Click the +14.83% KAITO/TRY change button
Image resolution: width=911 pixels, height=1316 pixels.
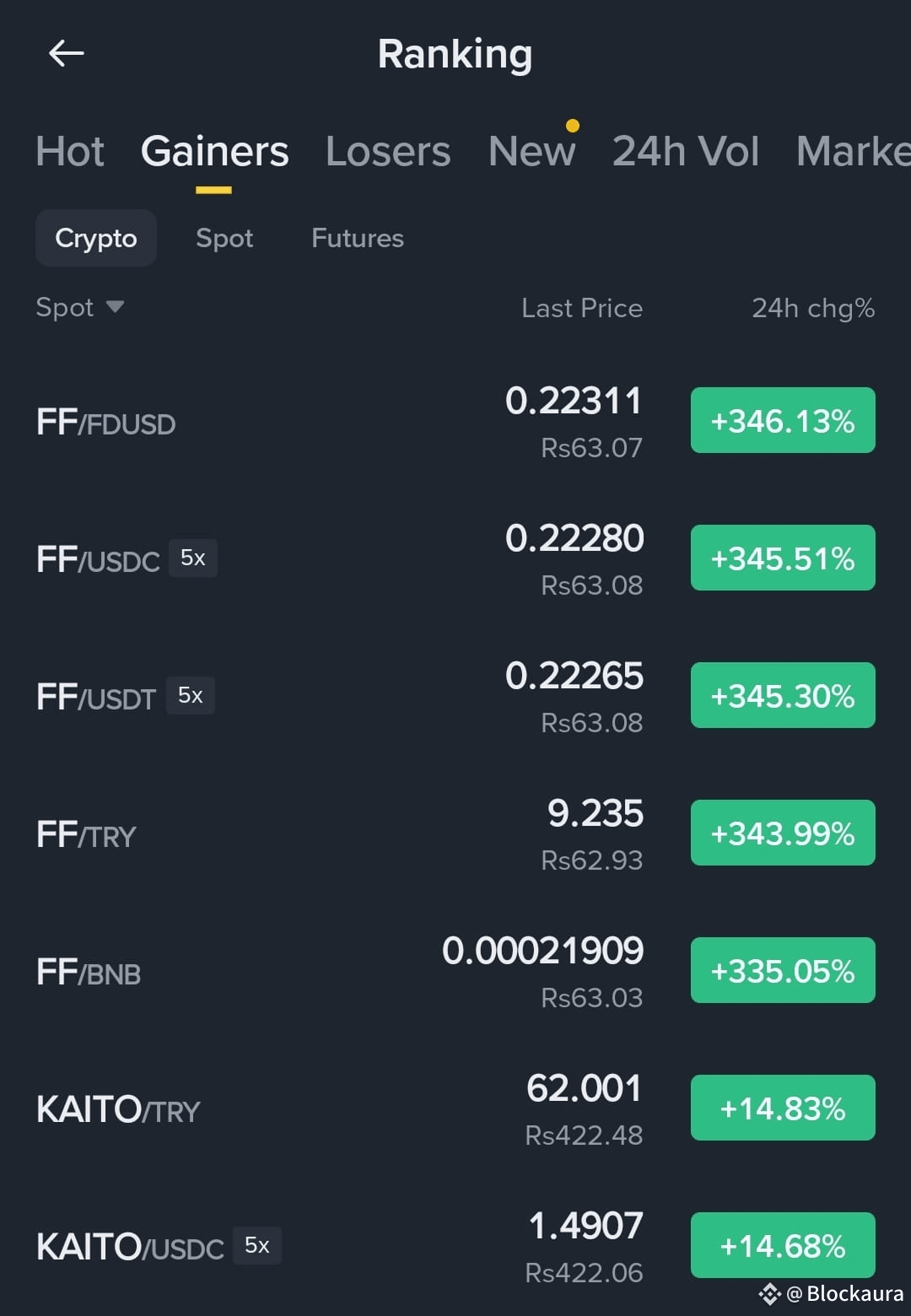point(783,1108)
